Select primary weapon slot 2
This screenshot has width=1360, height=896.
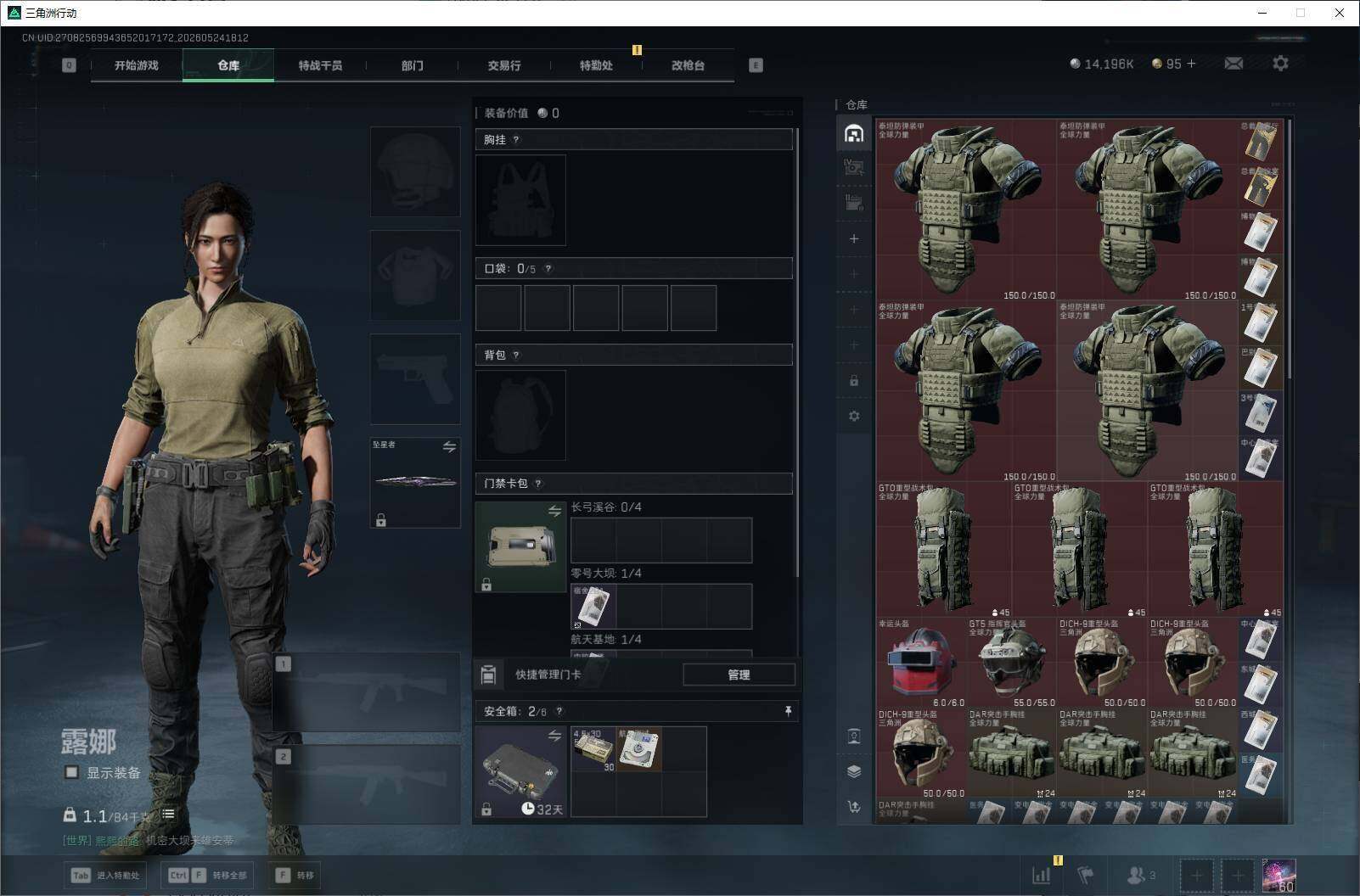[367, 785]
